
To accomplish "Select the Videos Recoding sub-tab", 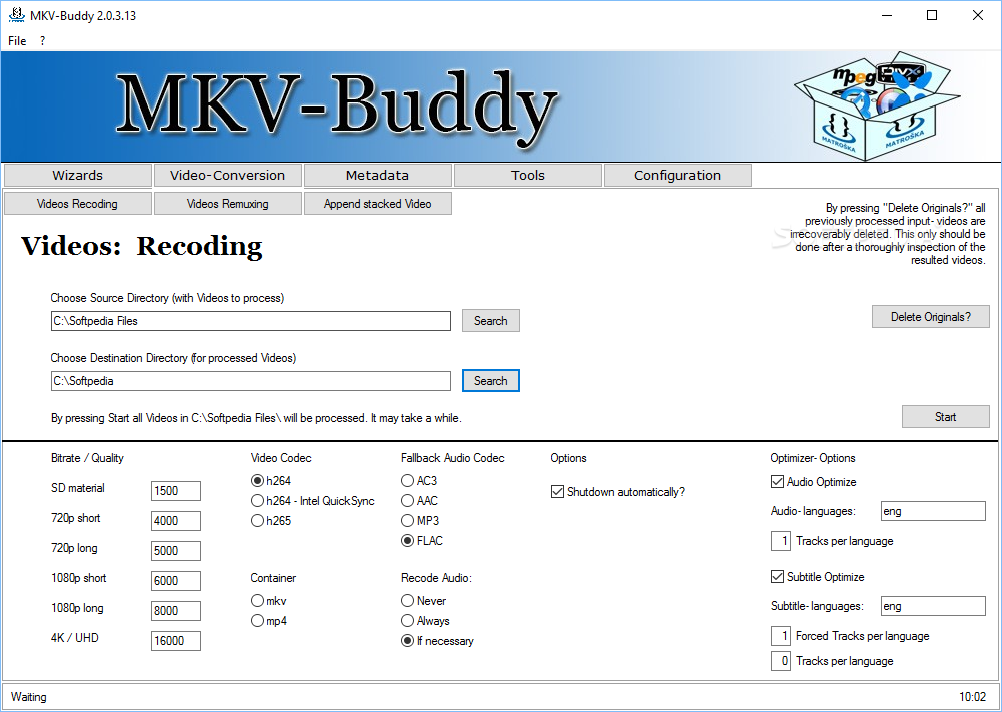I will pos(77,204).
